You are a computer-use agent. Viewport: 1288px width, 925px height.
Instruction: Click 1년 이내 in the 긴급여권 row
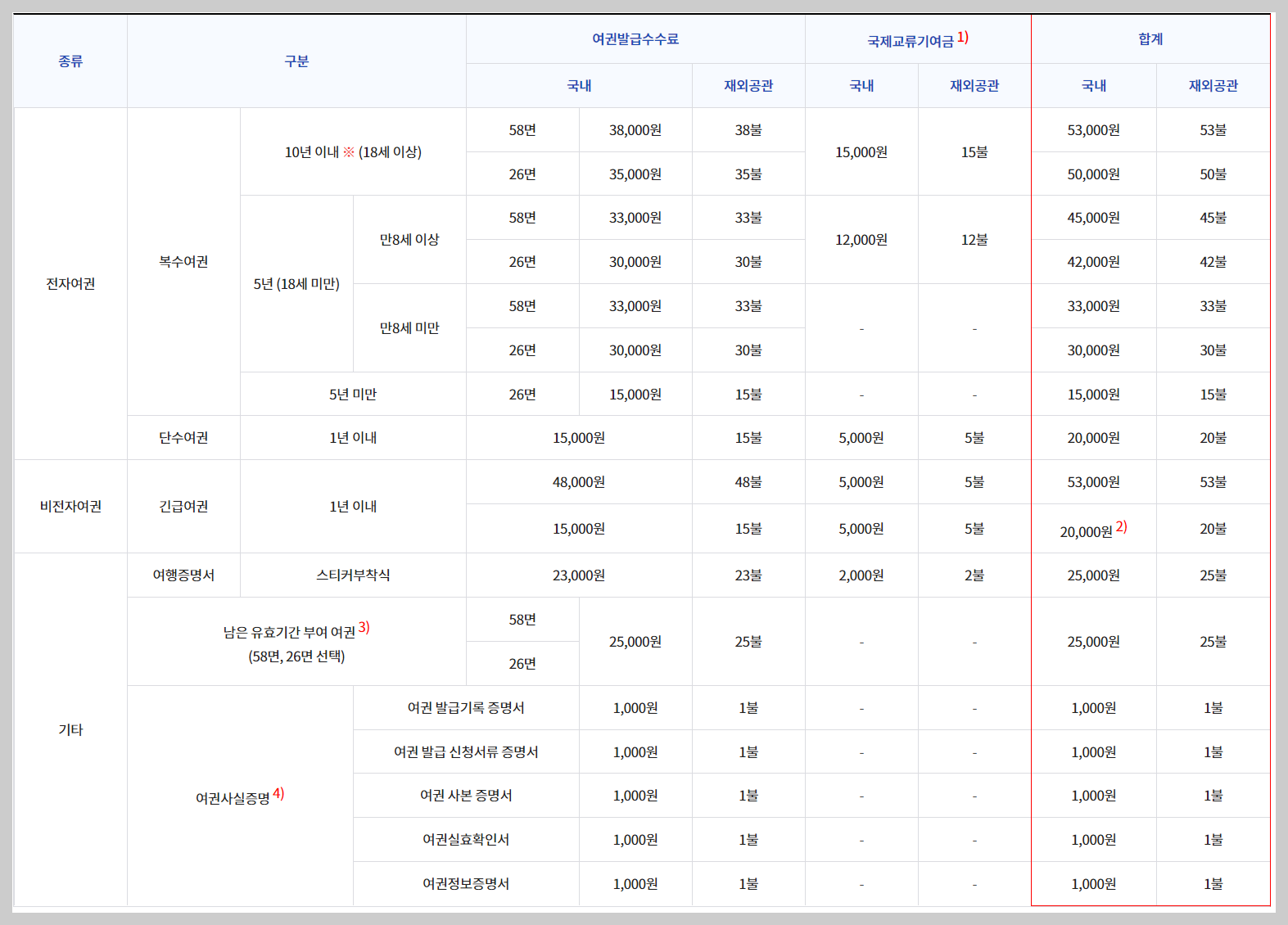coord(353,507)
